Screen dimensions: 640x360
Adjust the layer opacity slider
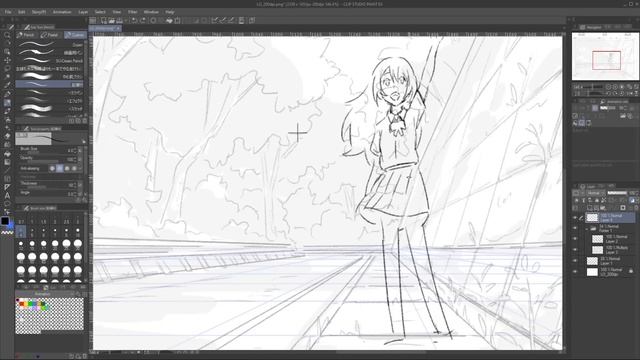click(617, 193)
